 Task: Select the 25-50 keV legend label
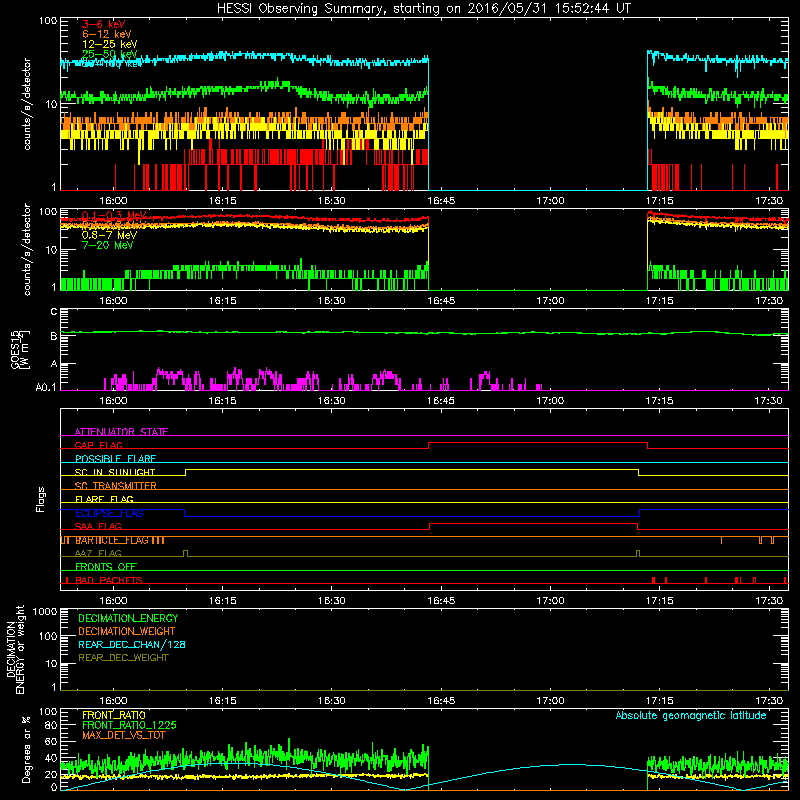coord(110,54)
